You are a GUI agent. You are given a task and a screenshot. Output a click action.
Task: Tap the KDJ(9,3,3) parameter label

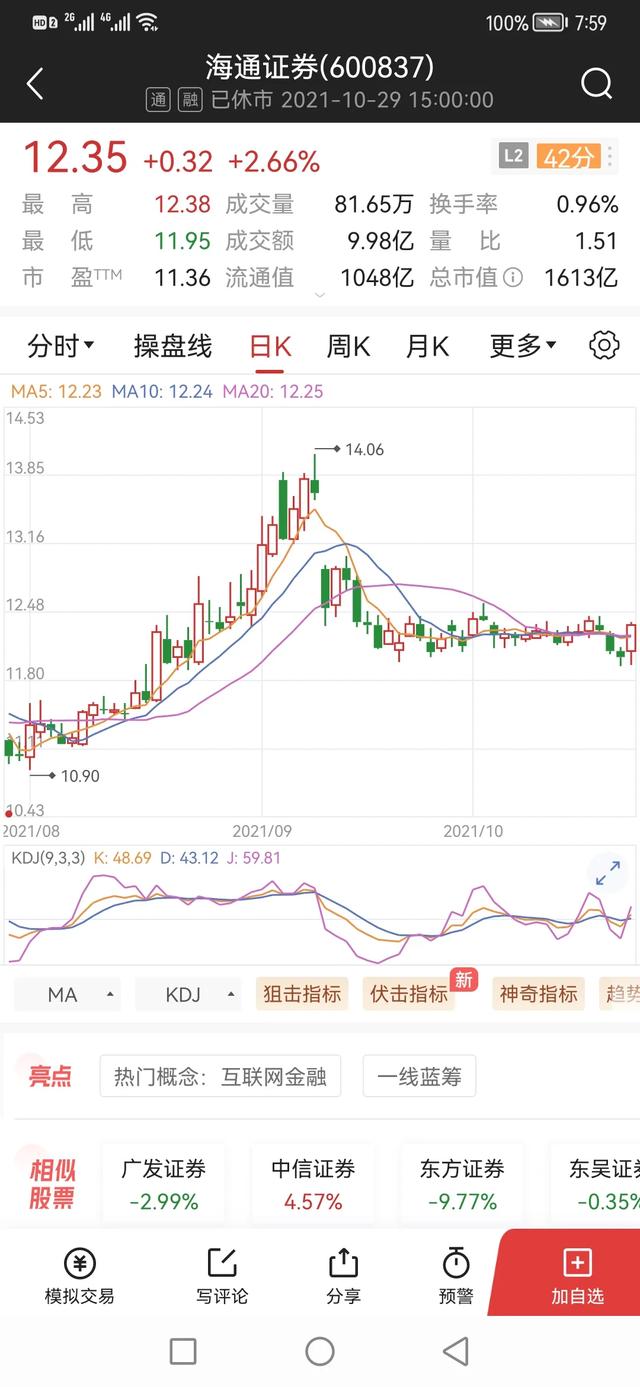47,857
